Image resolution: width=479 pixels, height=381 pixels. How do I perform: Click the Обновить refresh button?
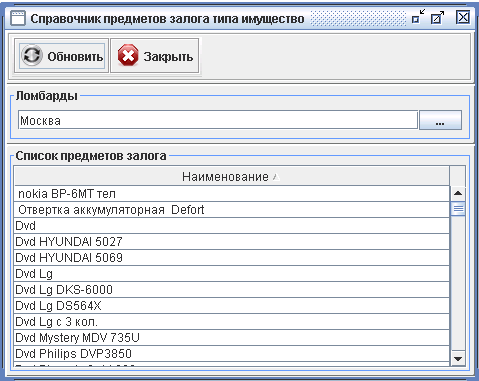(62, 56)
